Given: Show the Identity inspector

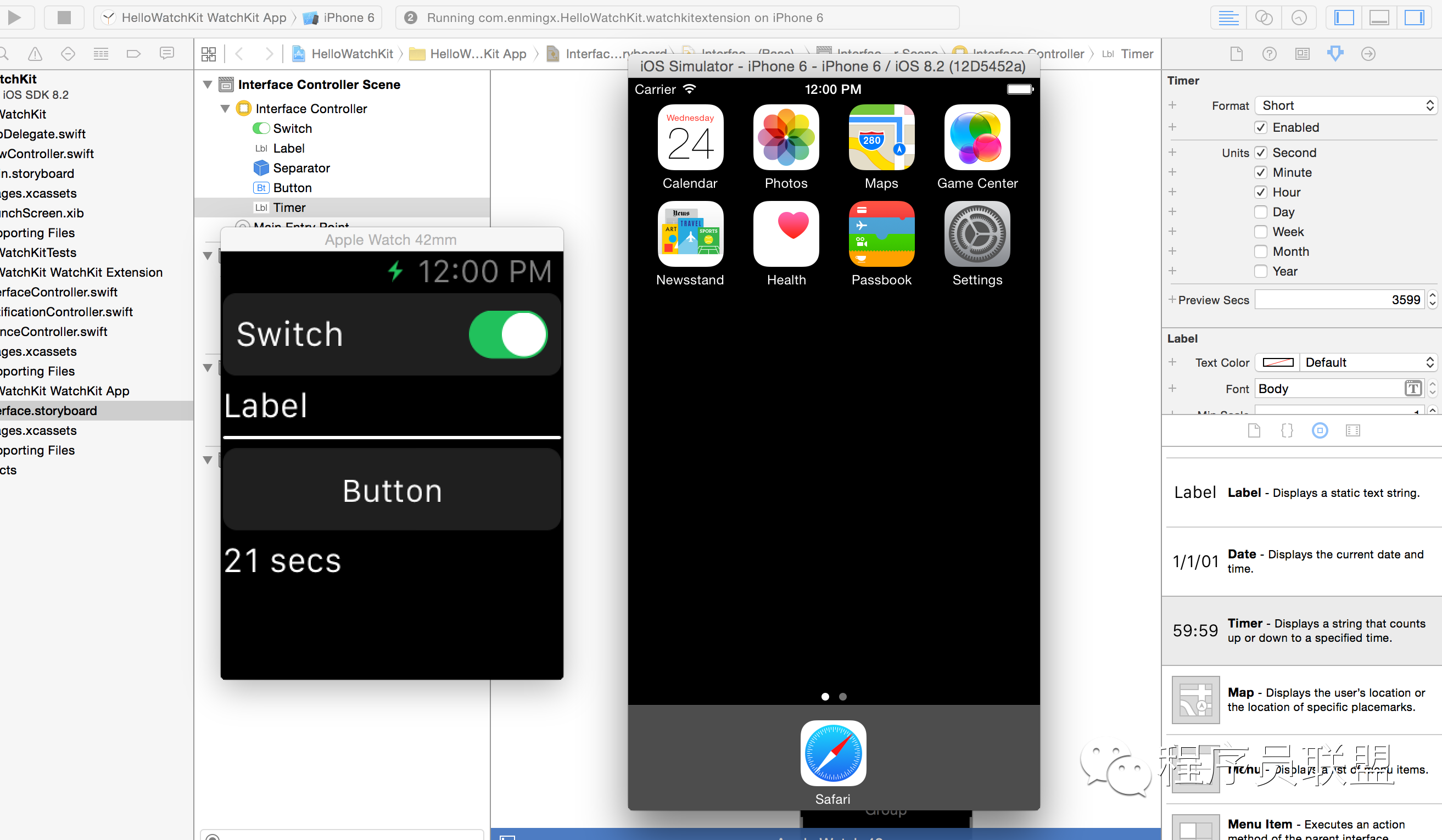Looking at the screenshot, I should (x=1303, y=54).
